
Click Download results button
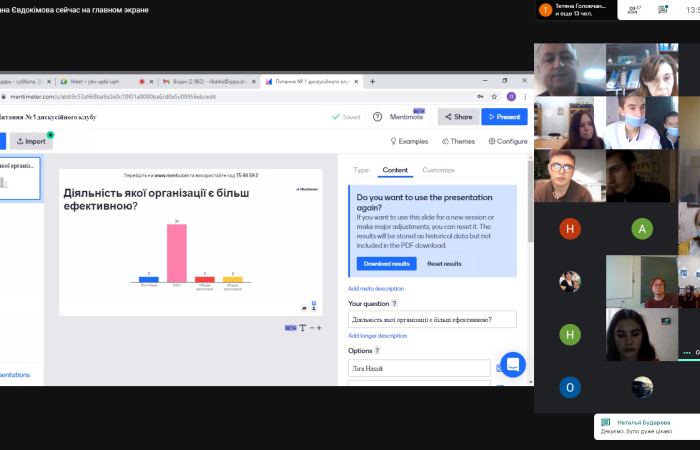coord(386,263)
